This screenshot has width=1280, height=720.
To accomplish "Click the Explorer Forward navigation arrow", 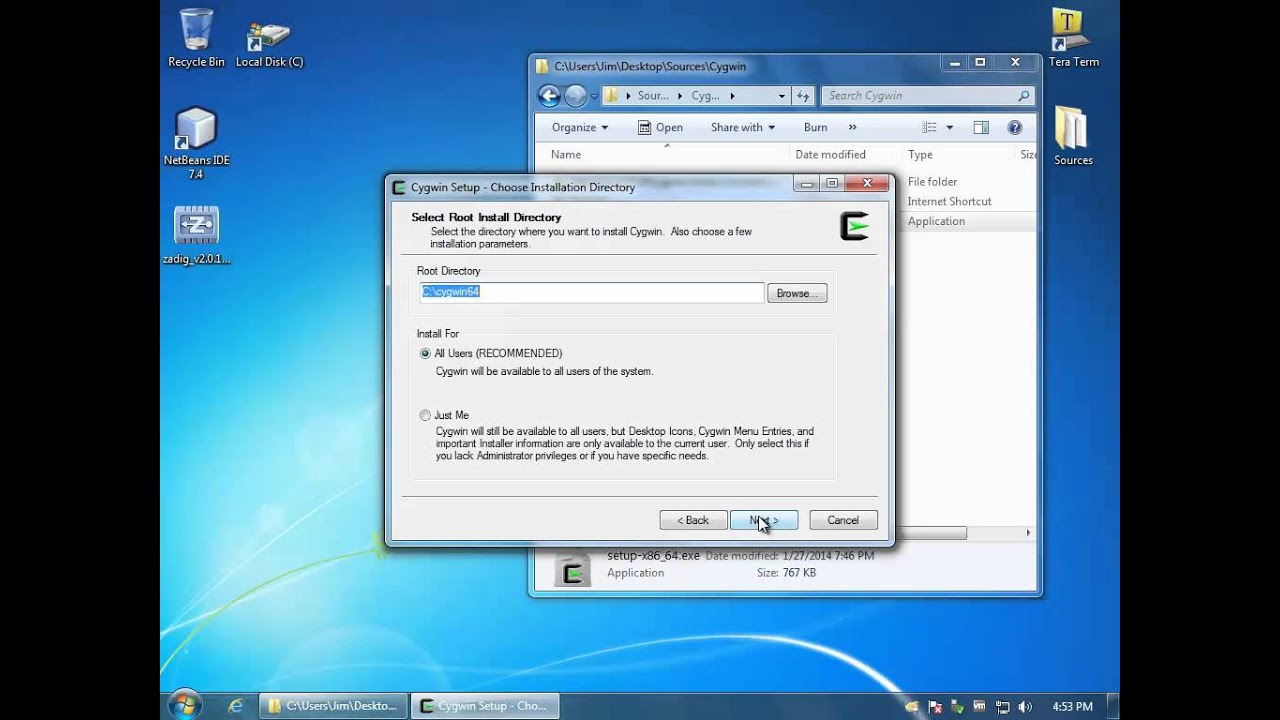I will (x=575, y=96).
